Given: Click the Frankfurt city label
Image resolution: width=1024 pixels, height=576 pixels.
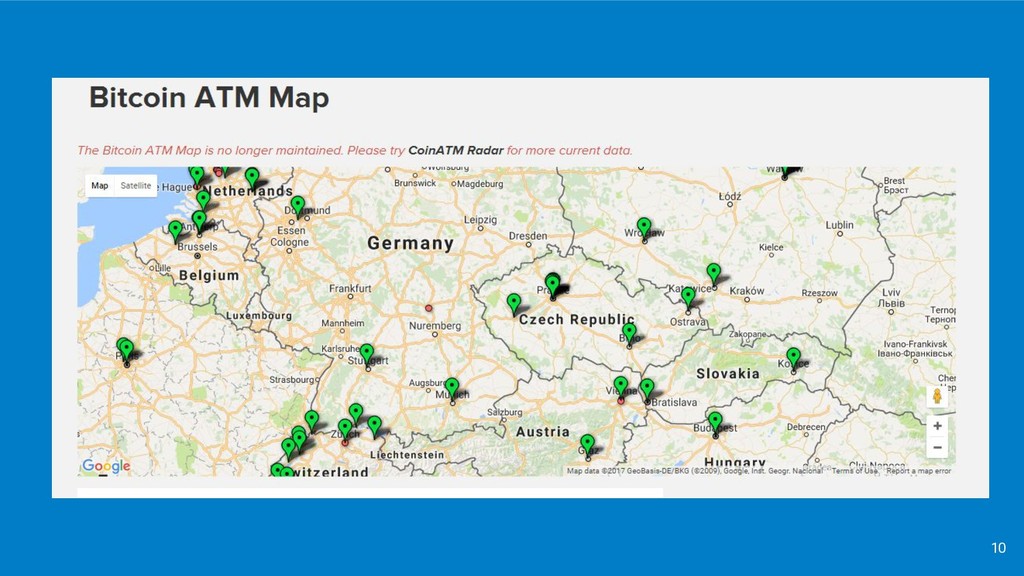Looking at the screenshot, I should tap(350, 288).
